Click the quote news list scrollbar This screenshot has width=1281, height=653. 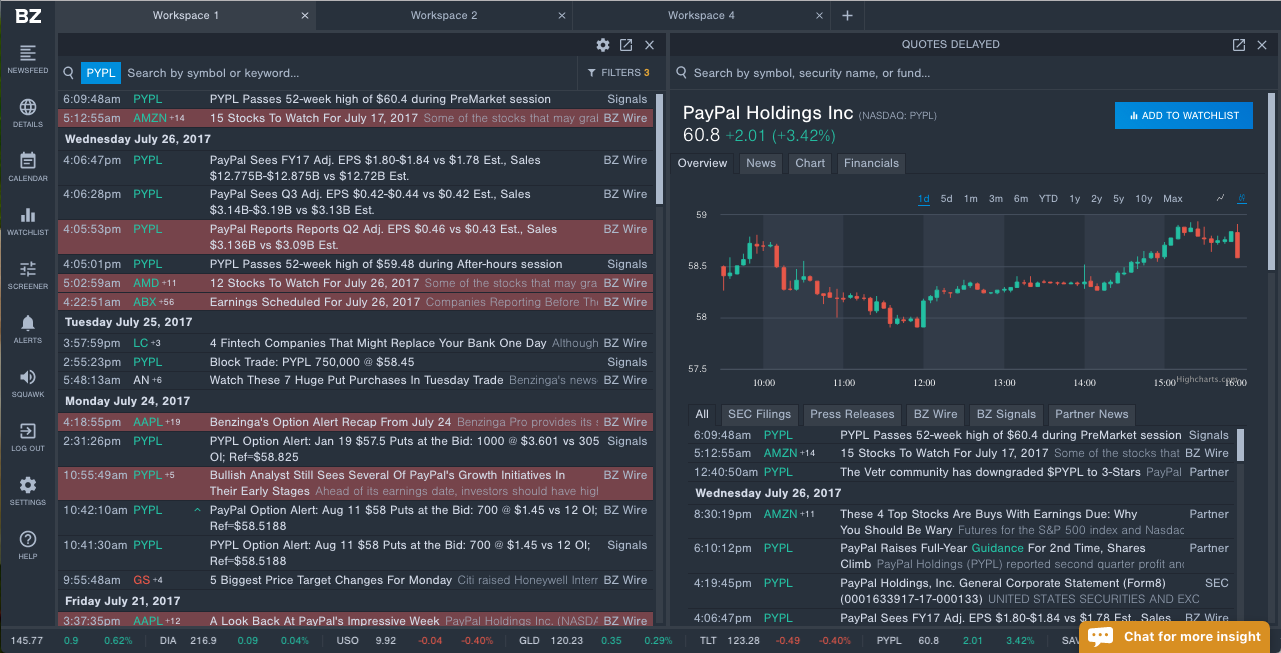point(1241,445)
